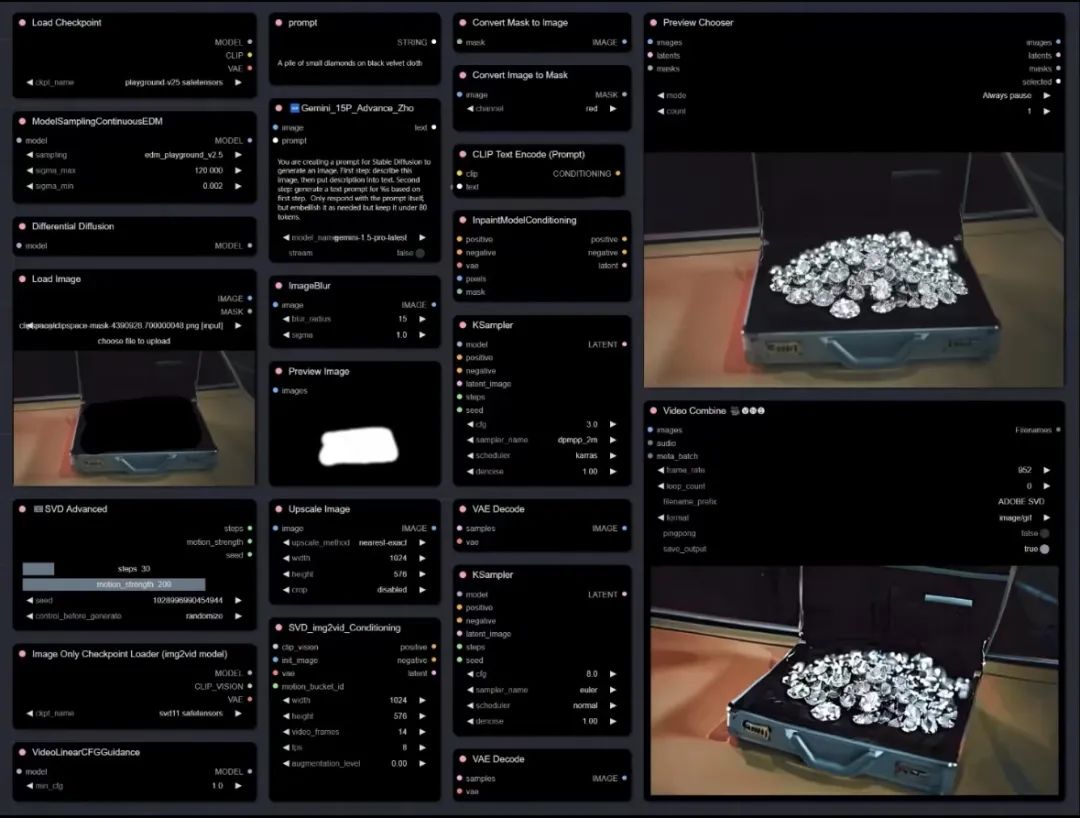Adjust the steps 30 slider

[x=134, y=569]
